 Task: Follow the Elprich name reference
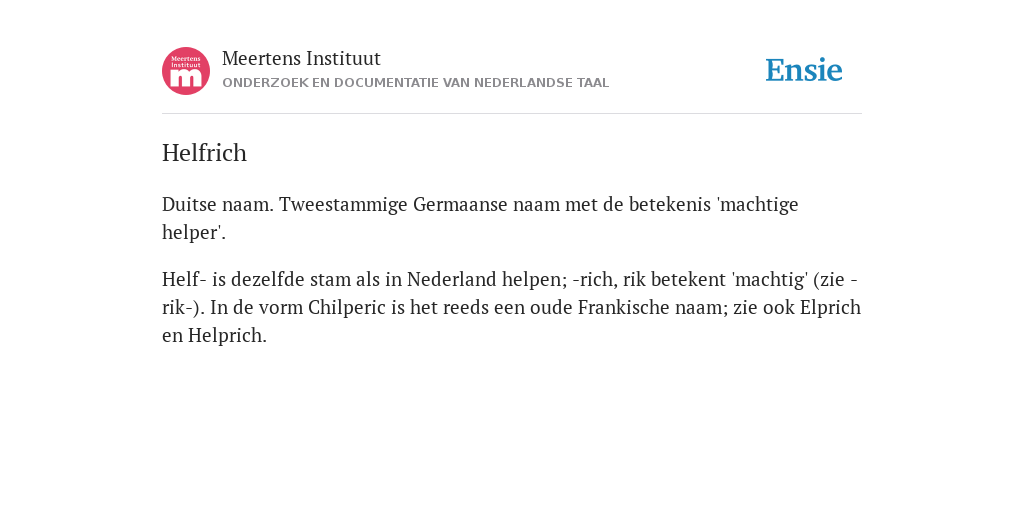click(830, 307)
